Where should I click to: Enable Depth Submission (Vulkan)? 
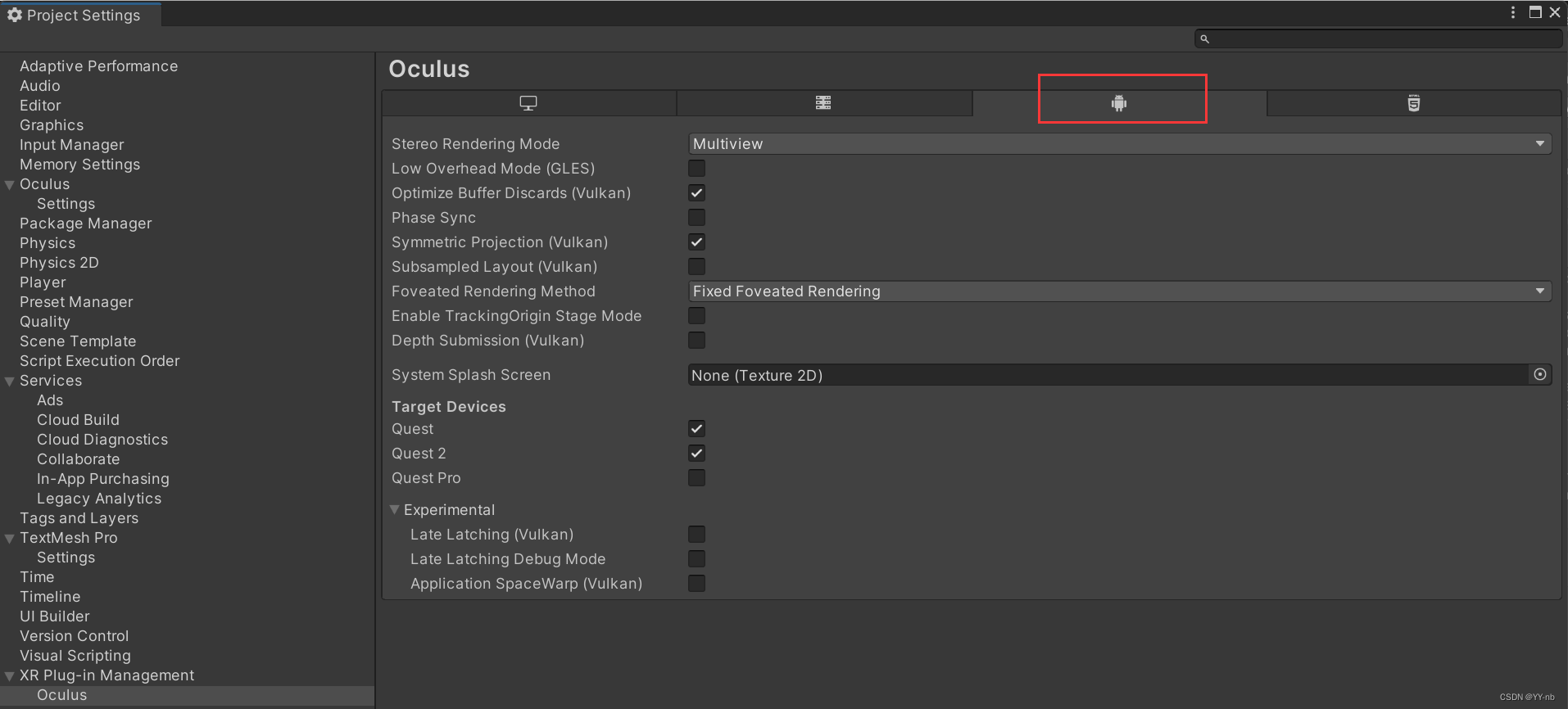[x=696, y=341]
